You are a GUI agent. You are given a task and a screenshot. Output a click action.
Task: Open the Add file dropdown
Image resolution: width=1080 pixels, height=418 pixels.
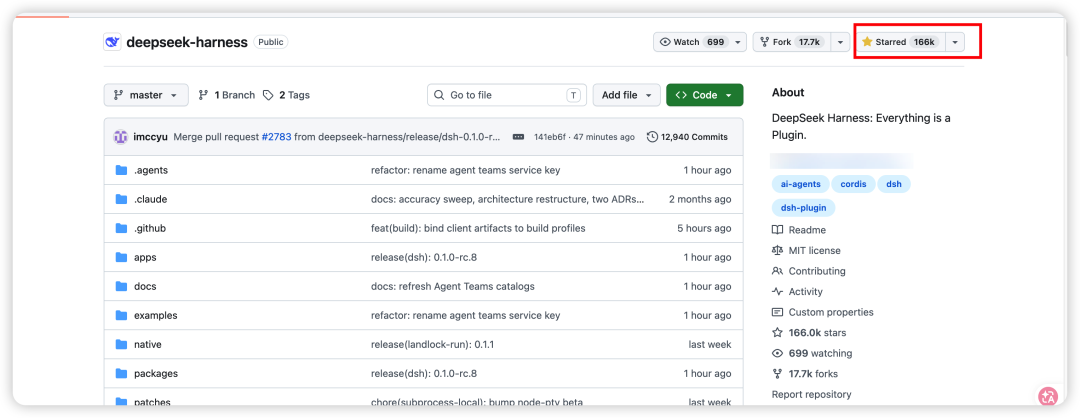coord(627,95)
